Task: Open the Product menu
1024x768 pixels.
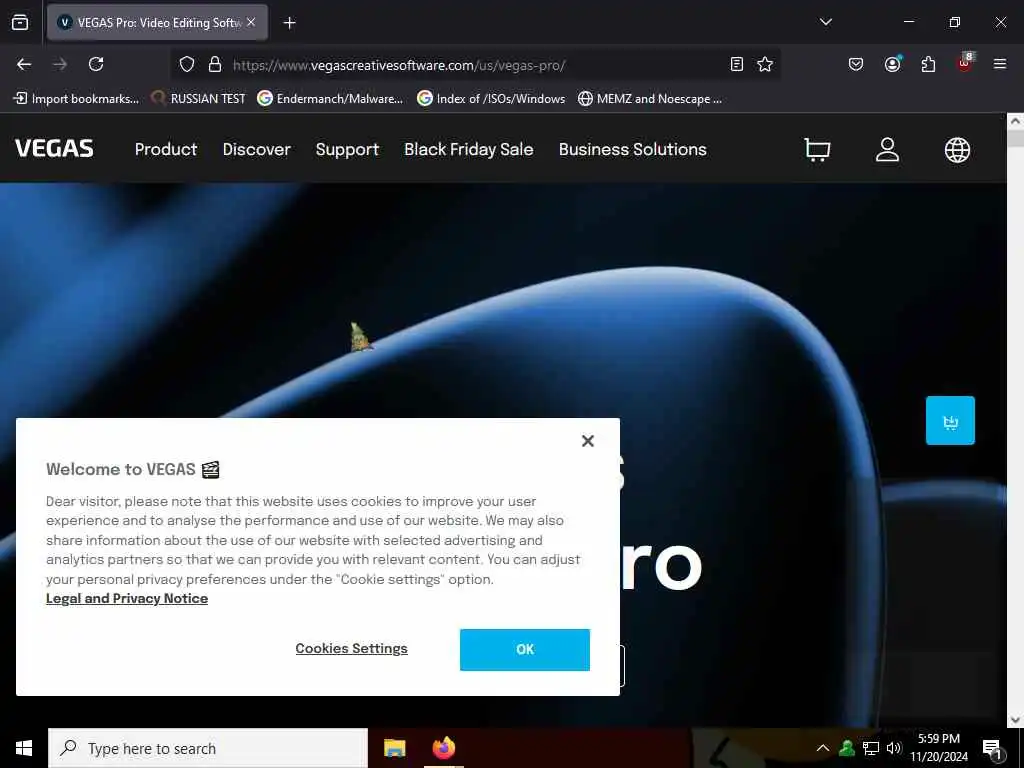Action: click(166, 150)
